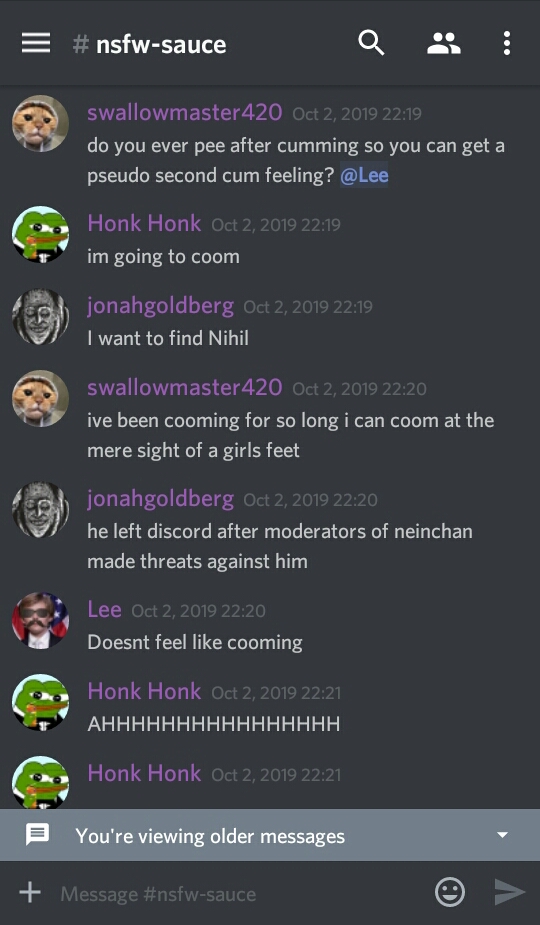Viewport: 540px width, 925px height.
Task: Open Lee's sunglasses flag avatar
Action: pos(40,620)
